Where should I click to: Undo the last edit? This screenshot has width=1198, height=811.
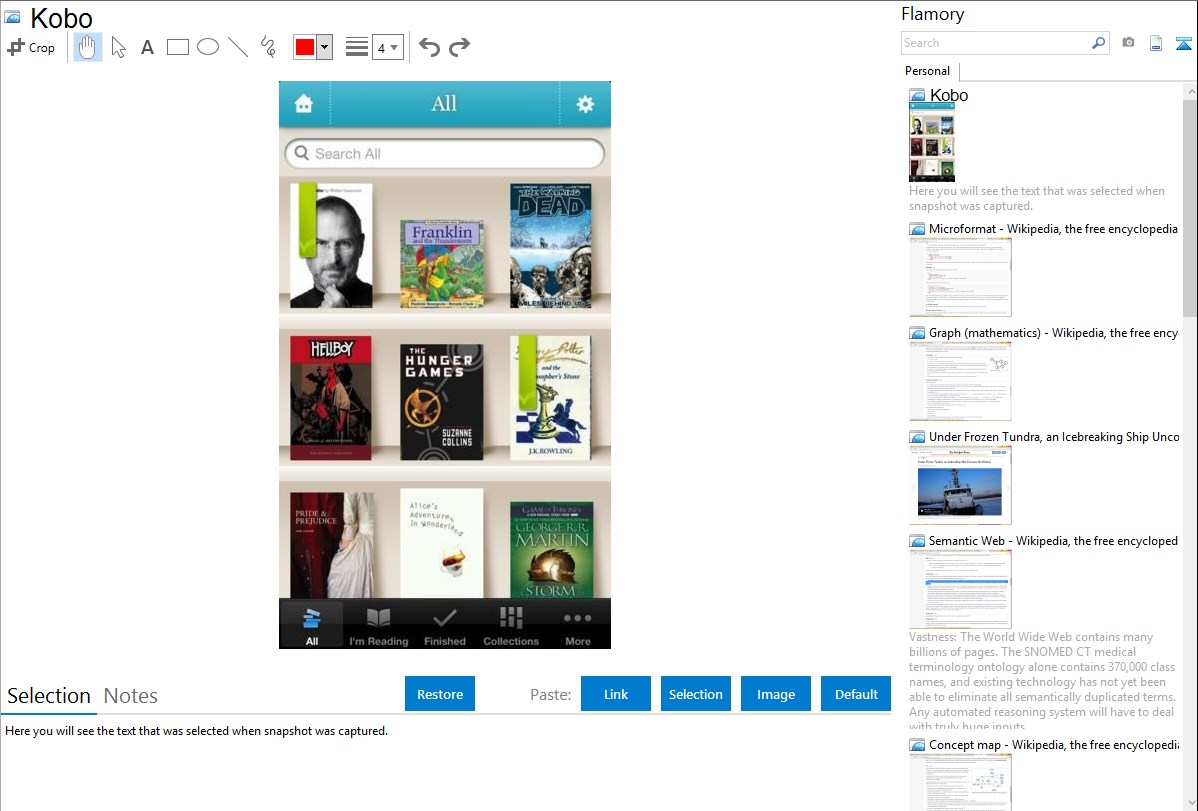(x=429, y=47)
